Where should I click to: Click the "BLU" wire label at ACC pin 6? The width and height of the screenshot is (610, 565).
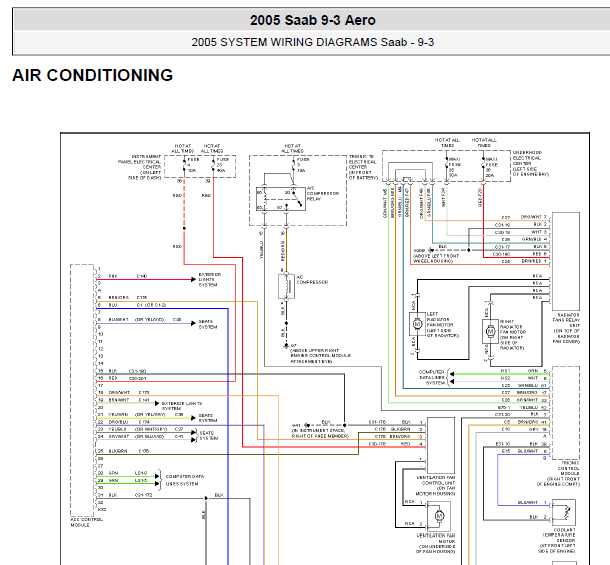pyautogui.click(x=113, y=305)
